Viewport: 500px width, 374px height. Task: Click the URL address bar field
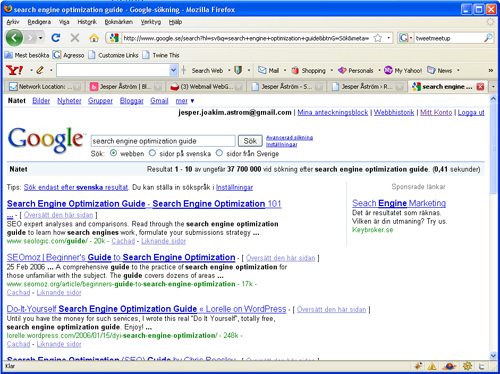tap(246, 38)
